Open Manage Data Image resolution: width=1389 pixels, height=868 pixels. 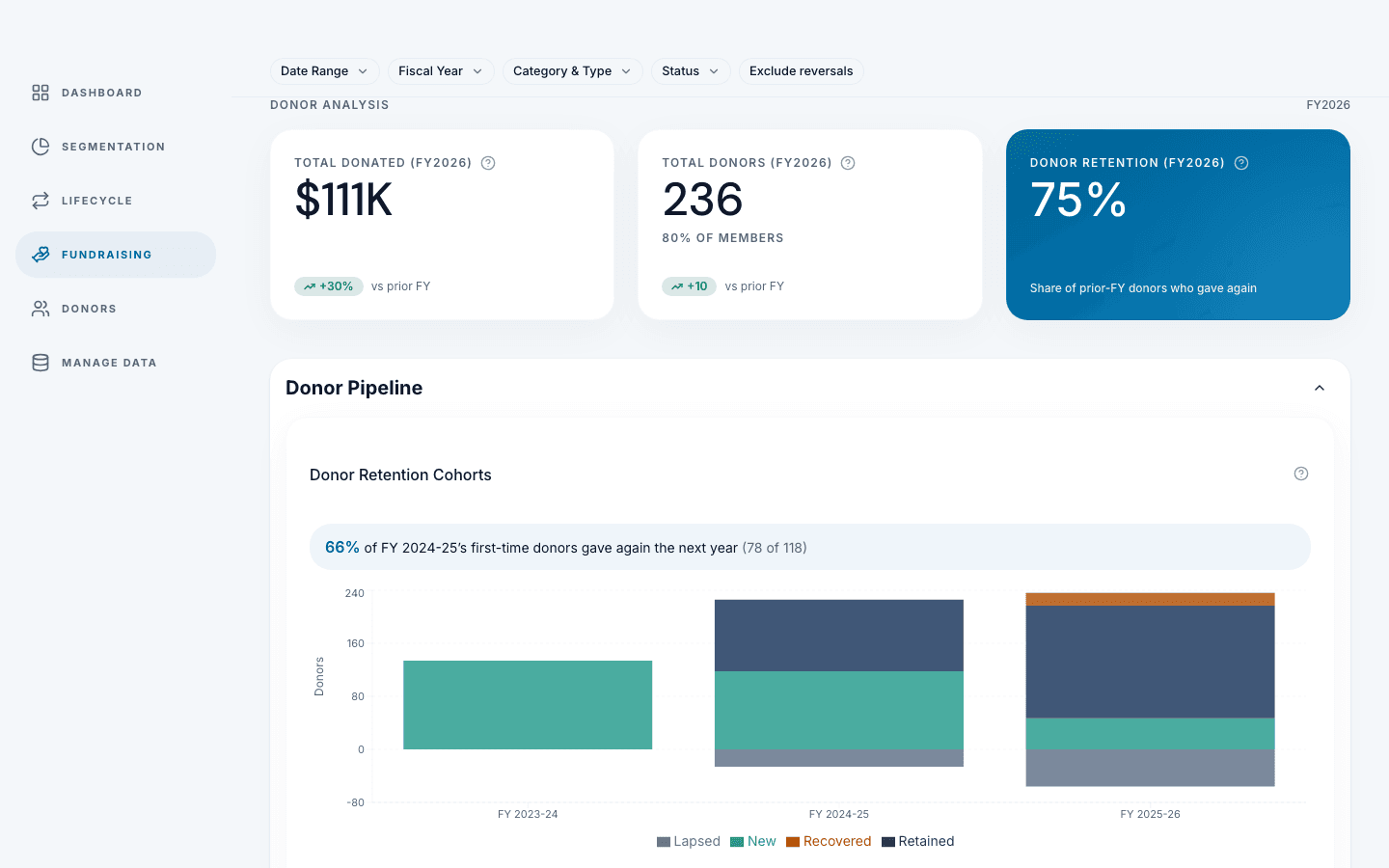click(116, 363)
